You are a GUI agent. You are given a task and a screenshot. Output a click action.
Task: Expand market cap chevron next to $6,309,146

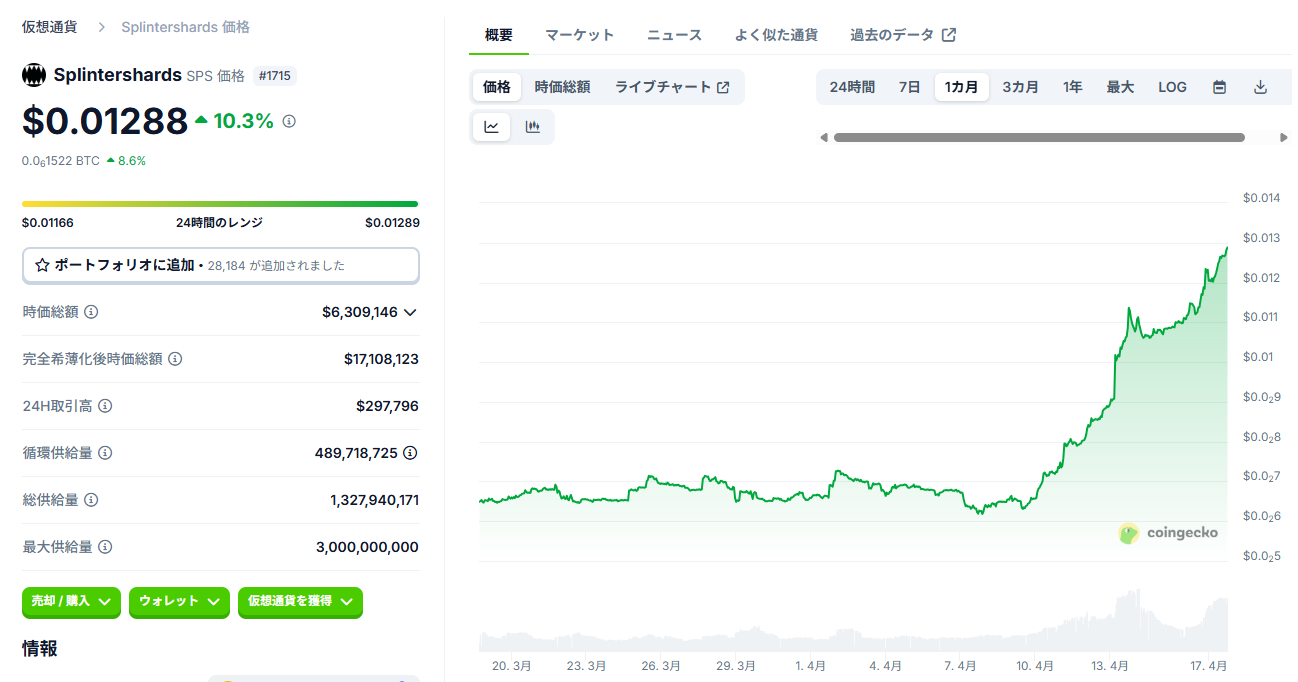click(x=409, y=312)
